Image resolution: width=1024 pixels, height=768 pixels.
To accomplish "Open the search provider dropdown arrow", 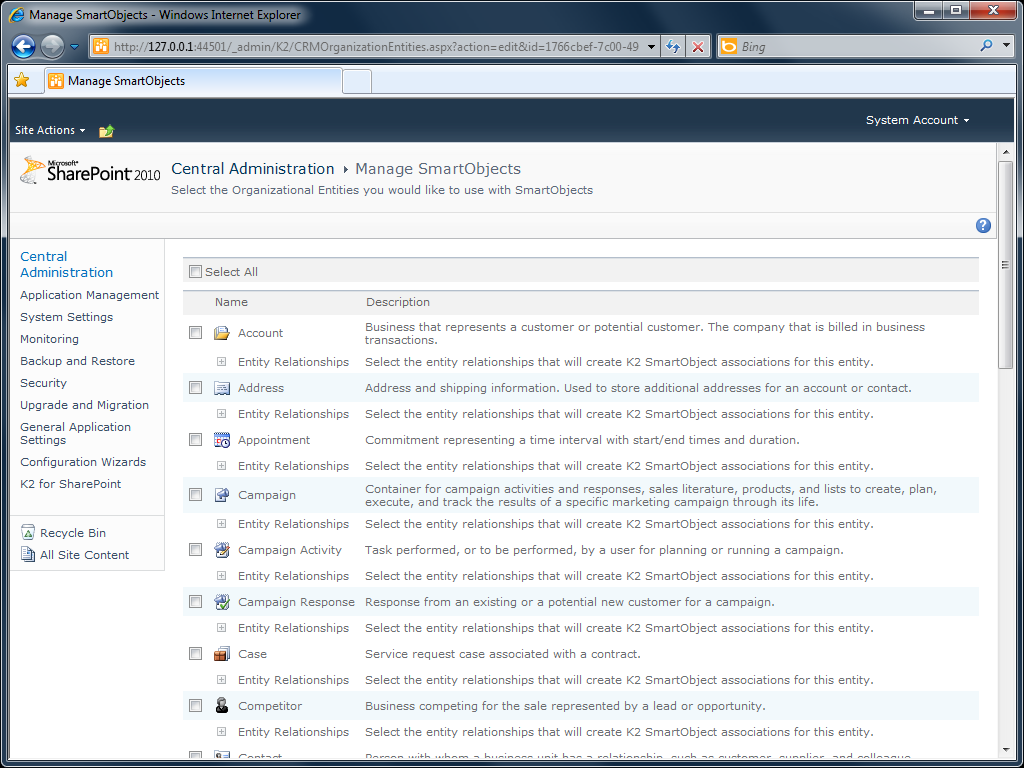I will pyautogui.click(x=1006, y=46).
